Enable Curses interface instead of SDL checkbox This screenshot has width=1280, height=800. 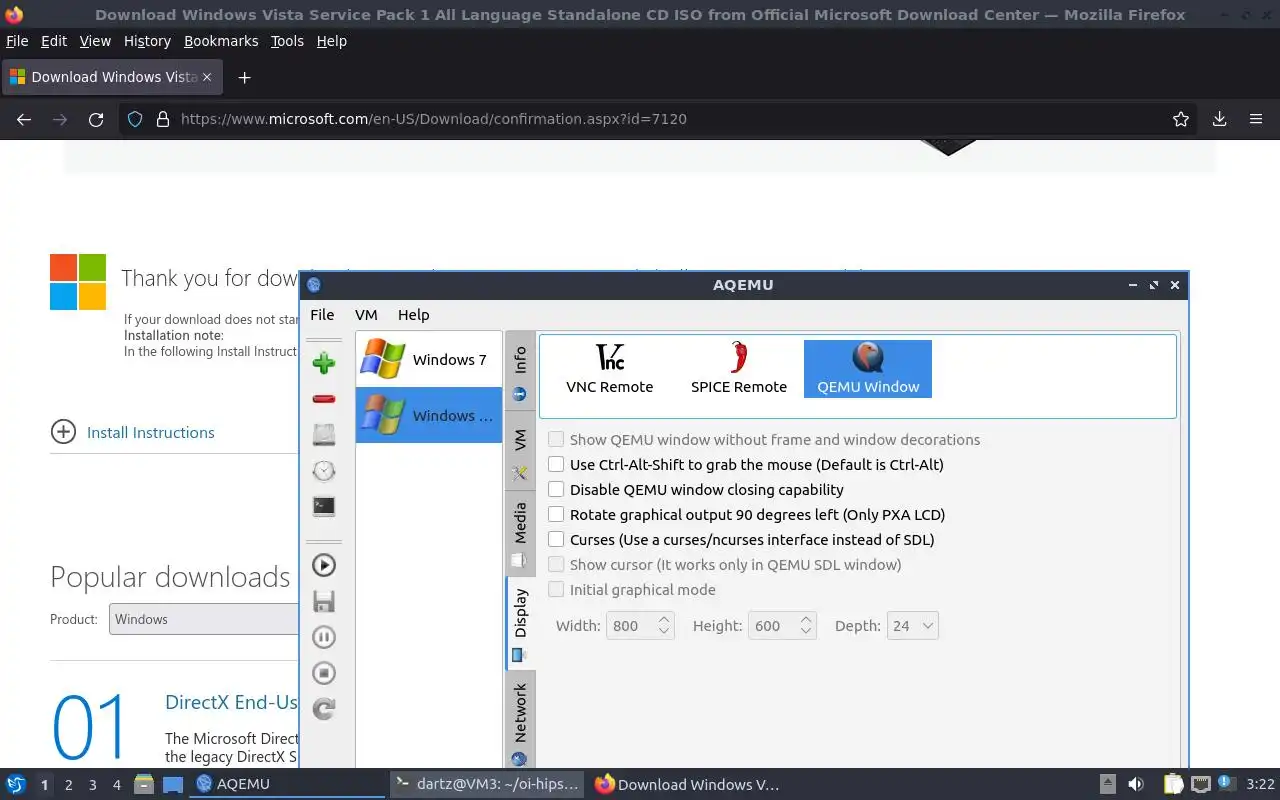(556, 539)
